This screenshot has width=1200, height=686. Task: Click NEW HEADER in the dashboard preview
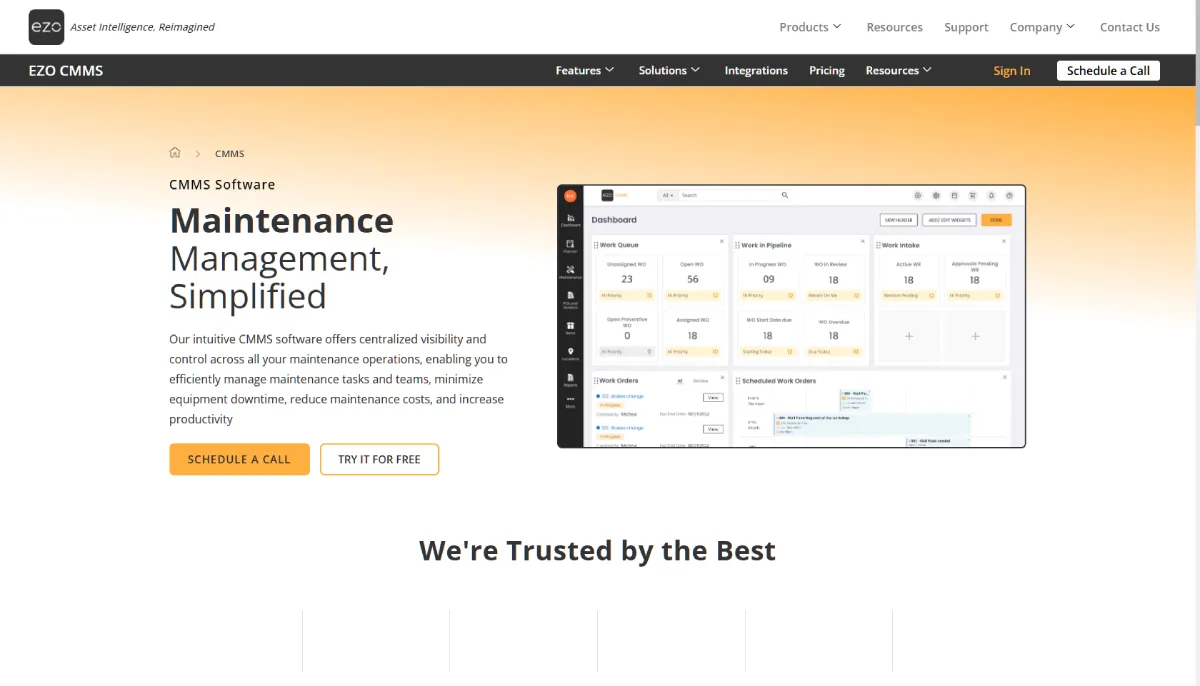[899, 220]
